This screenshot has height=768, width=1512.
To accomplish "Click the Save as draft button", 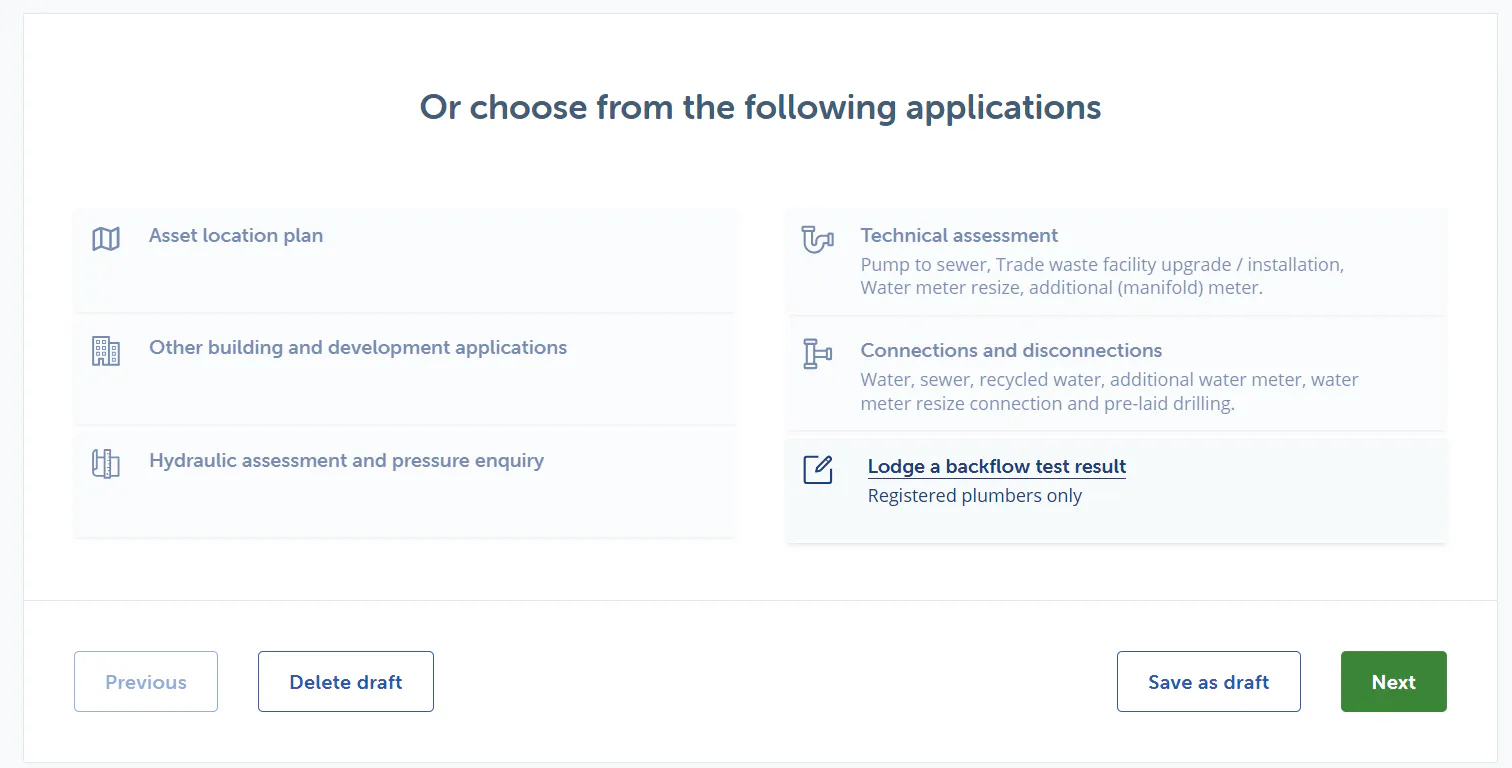I will pos(1209,682).
